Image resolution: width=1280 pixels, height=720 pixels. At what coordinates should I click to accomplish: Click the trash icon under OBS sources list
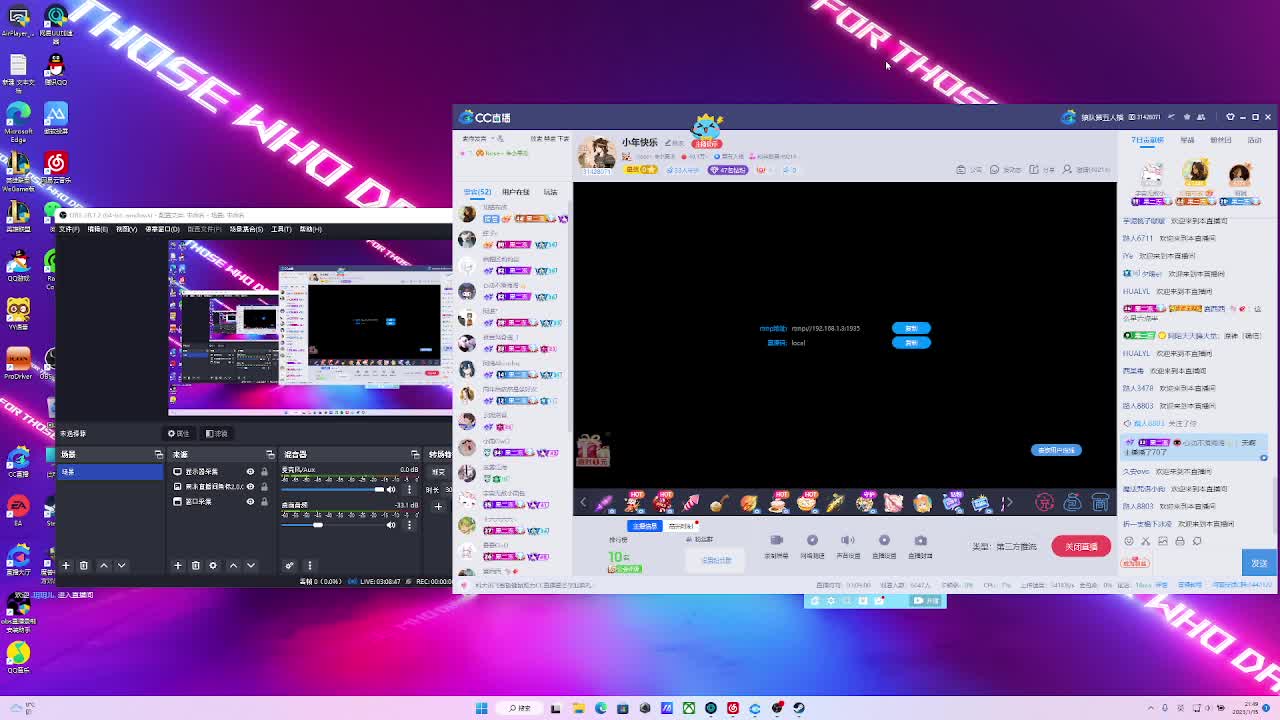[195, 566]
